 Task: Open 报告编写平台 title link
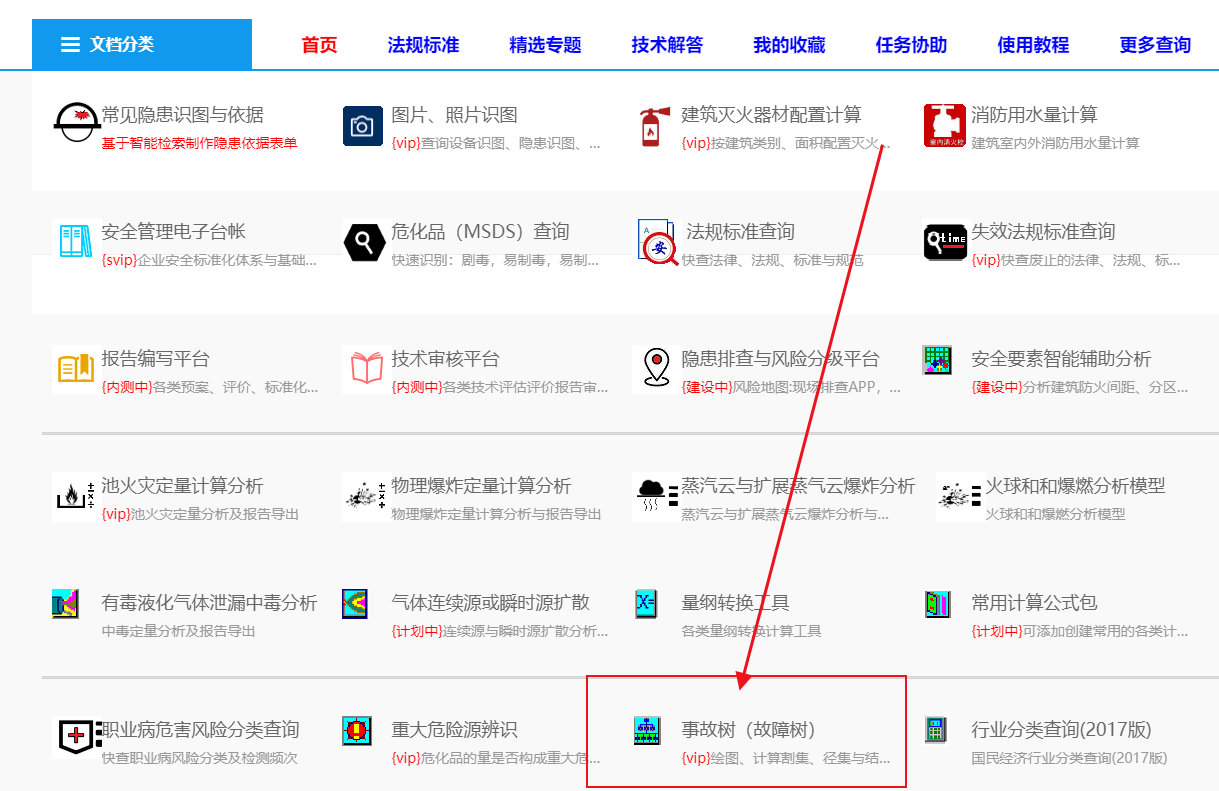click(155, 358)
